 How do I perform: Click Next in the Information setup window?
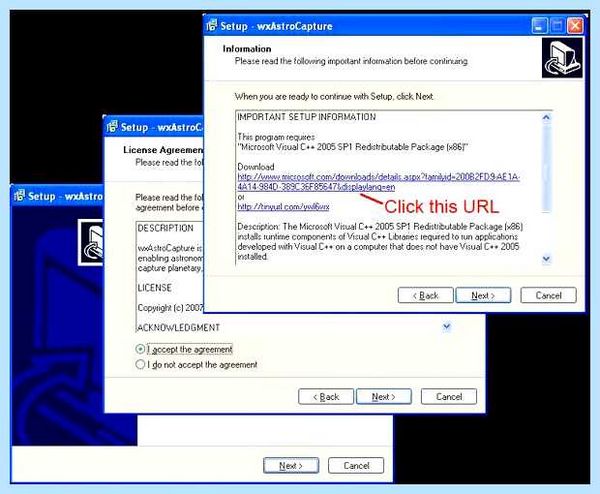click(483, 295)
